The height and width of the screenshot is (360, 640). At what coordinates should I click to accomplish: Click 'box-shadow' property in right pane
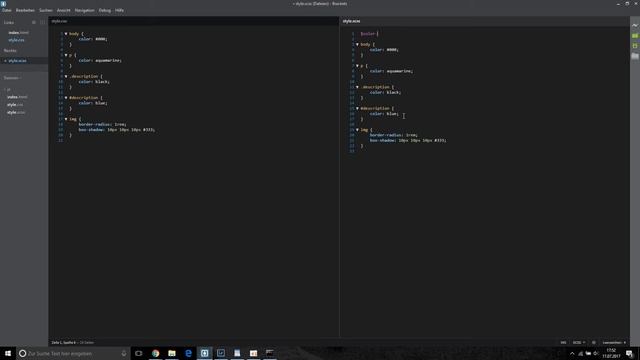pos(383,140)
